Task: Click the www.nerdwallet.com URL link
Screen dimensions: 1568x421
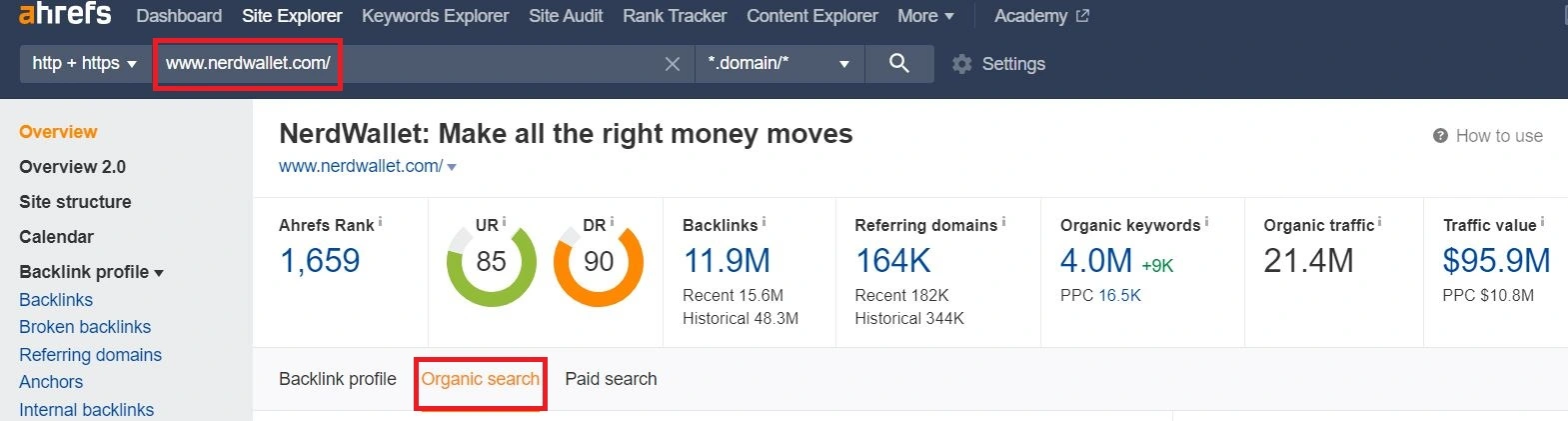Action: click(x=361, y=166)
